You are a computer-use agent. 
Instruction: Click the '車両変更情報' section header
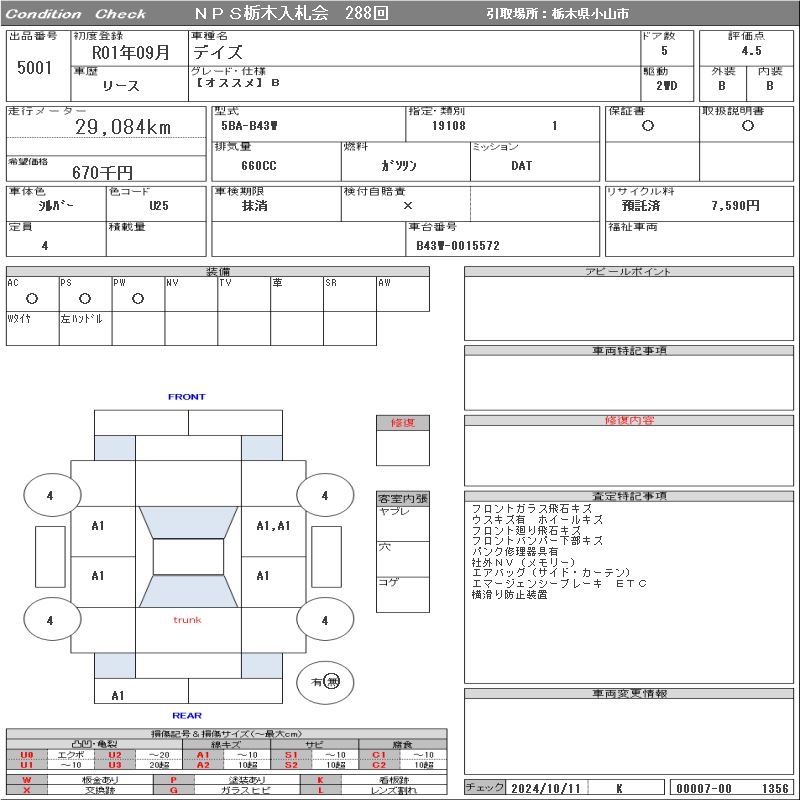[x=629, y=693]
